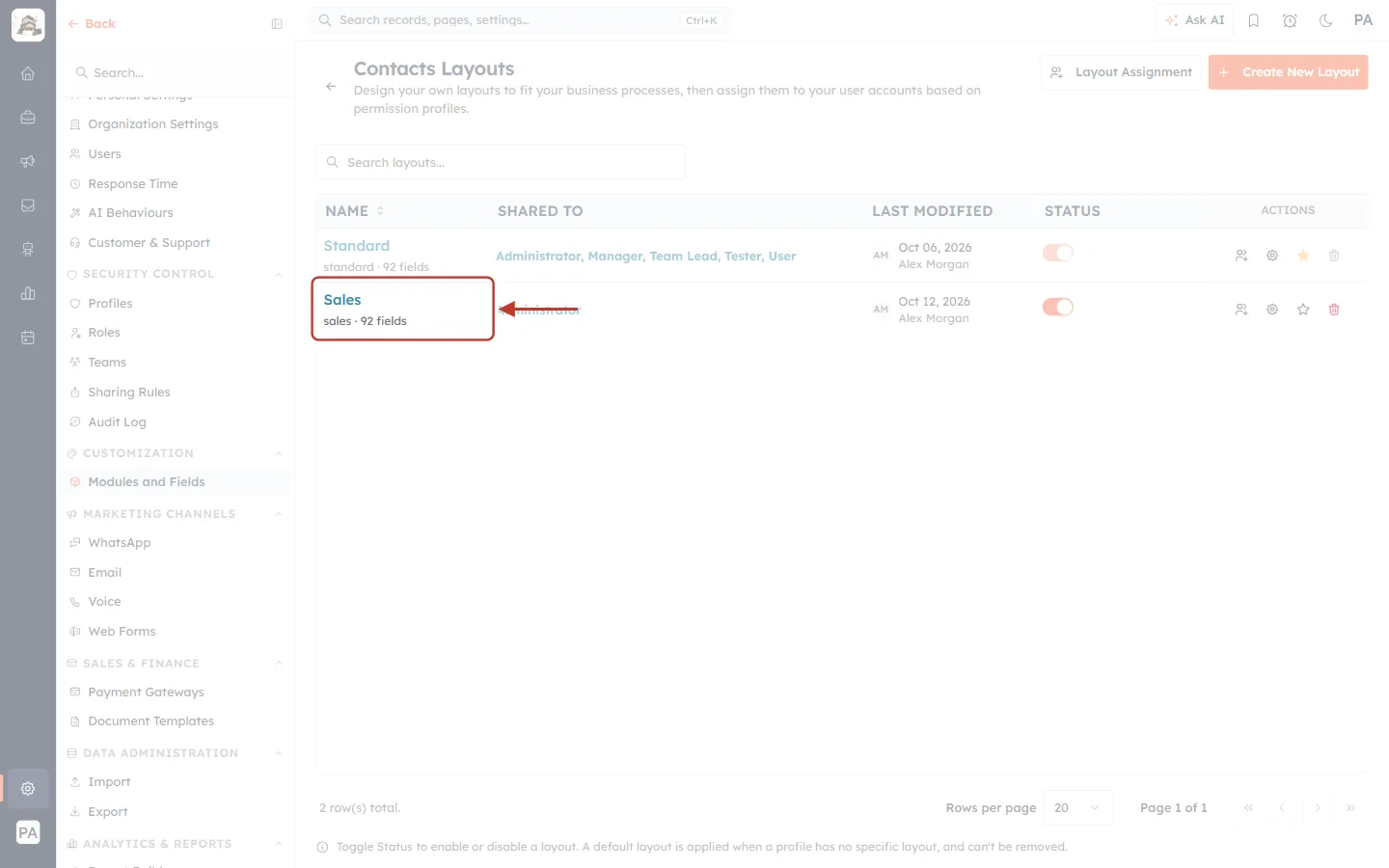Open the reminders alarm clock icon
The width and height of the screenshot is (1389, 868).
(x=1290, y=20)
